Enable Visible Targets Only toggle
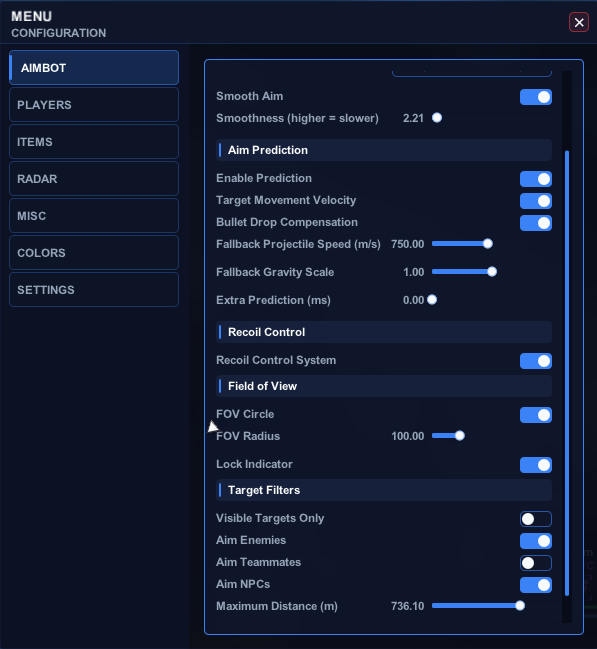597x649 pixels. [x=536, y=519]
